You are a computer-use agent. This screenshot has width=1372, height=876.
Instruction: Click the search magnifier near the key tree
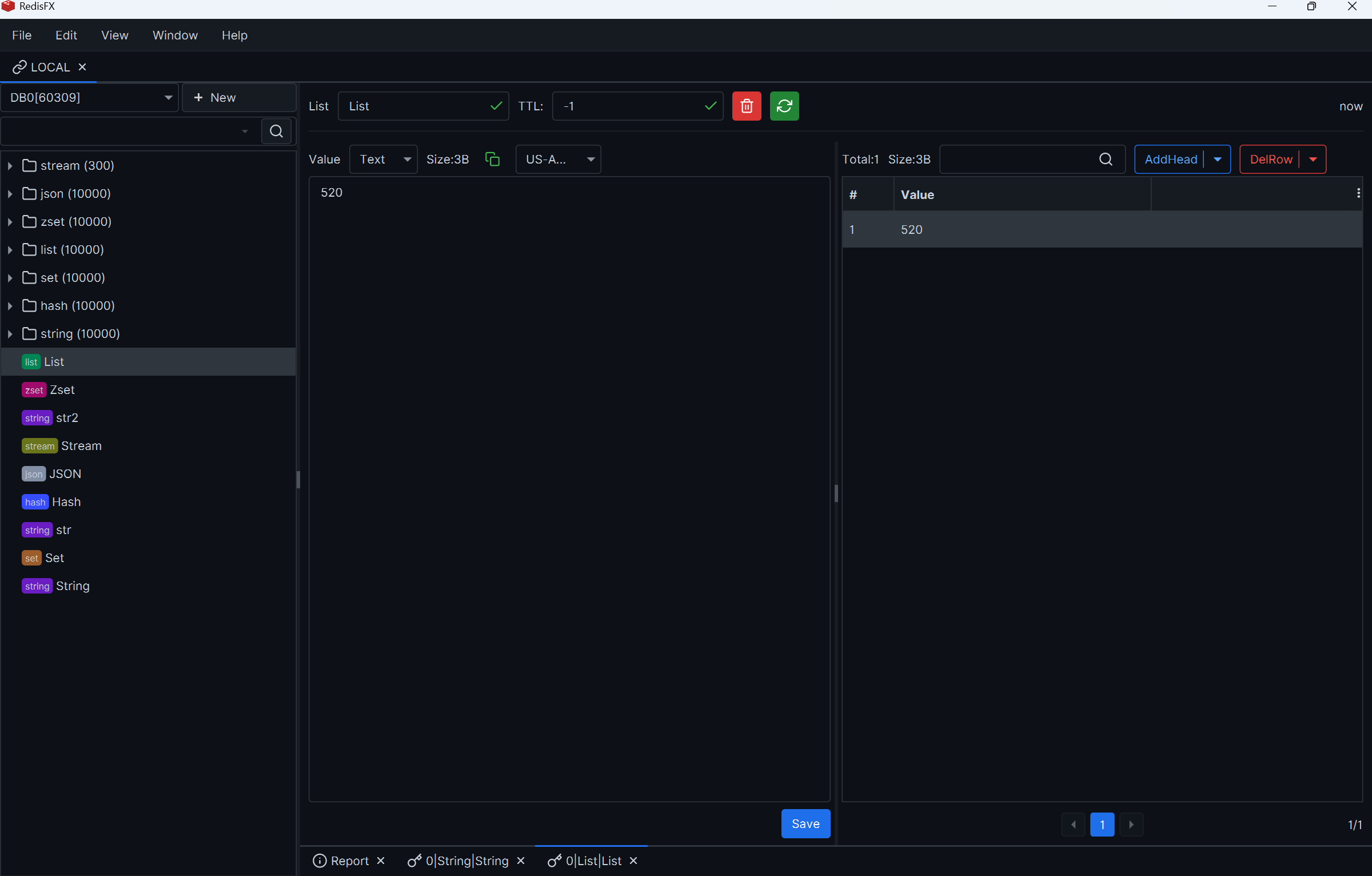click(276, 131)
